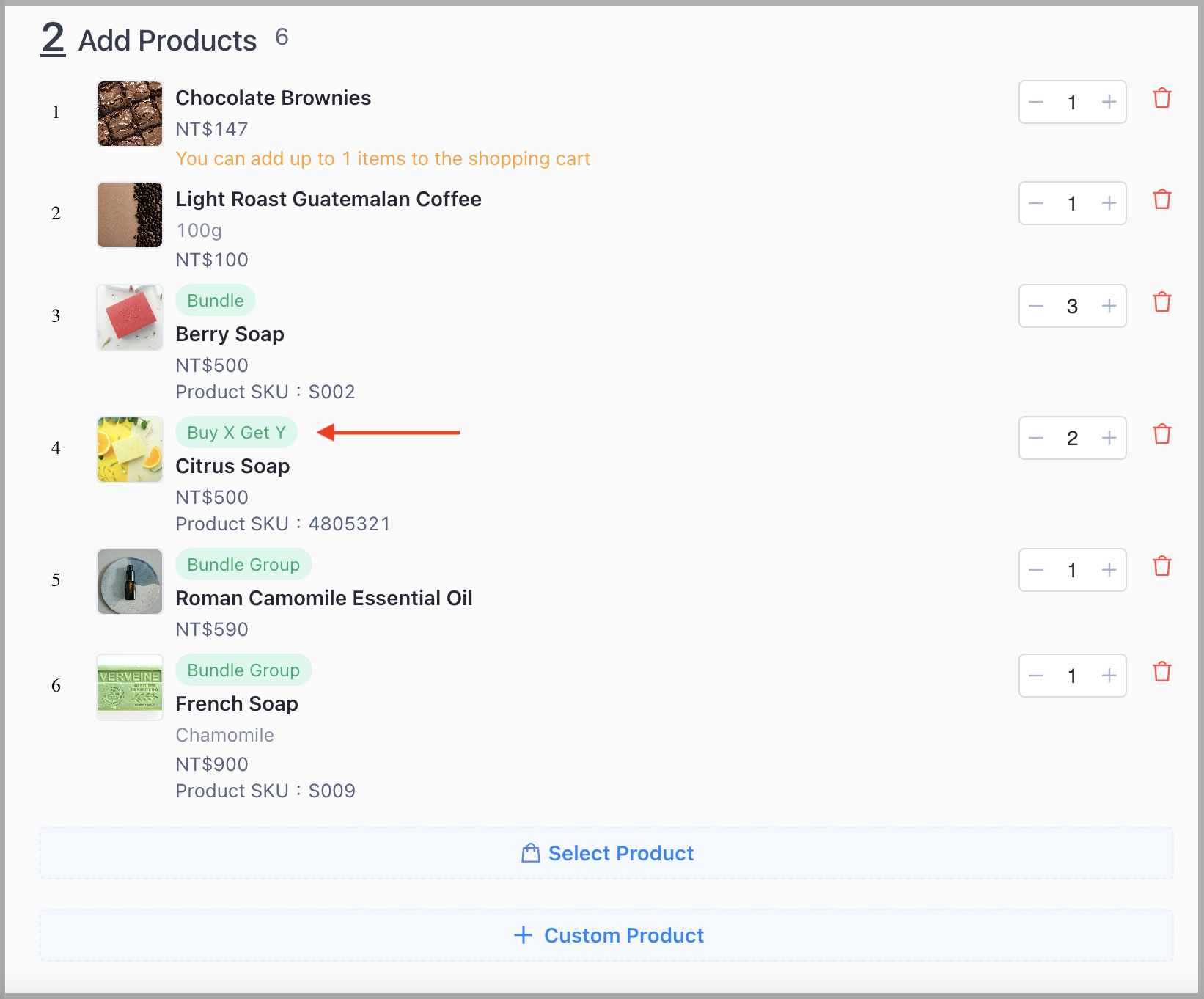
Task: Click the Buy X Get Y tag
Action: [236, 432]
